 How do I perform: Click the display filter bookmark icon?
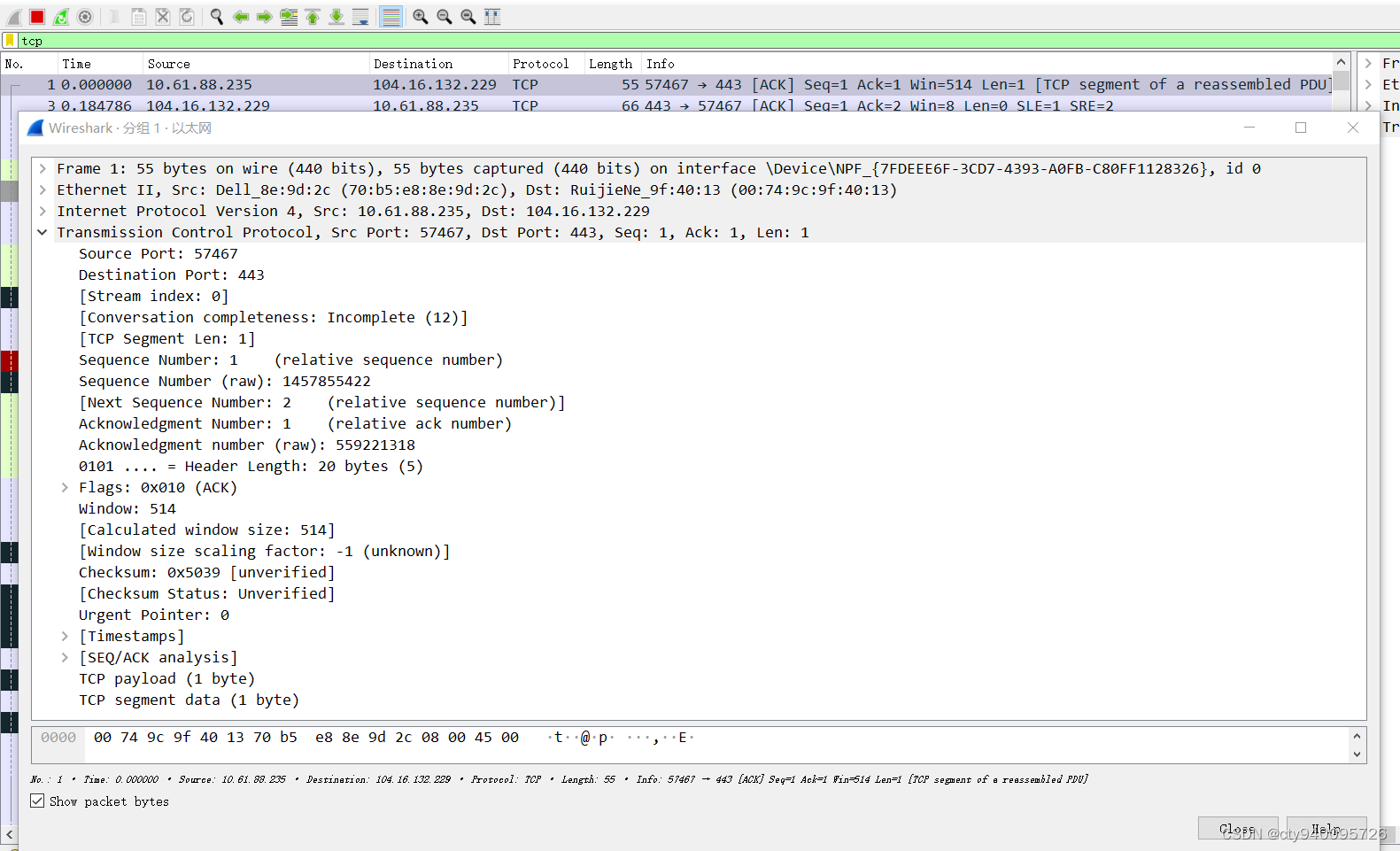10,41
